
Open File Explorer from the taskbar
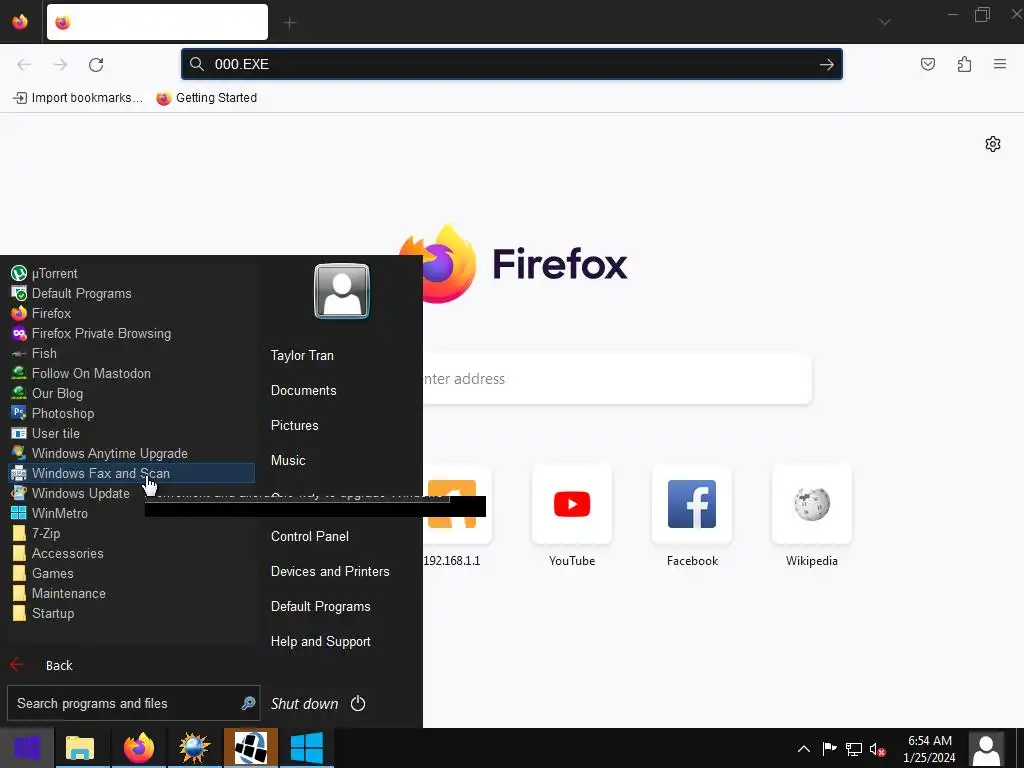point(80,748)
